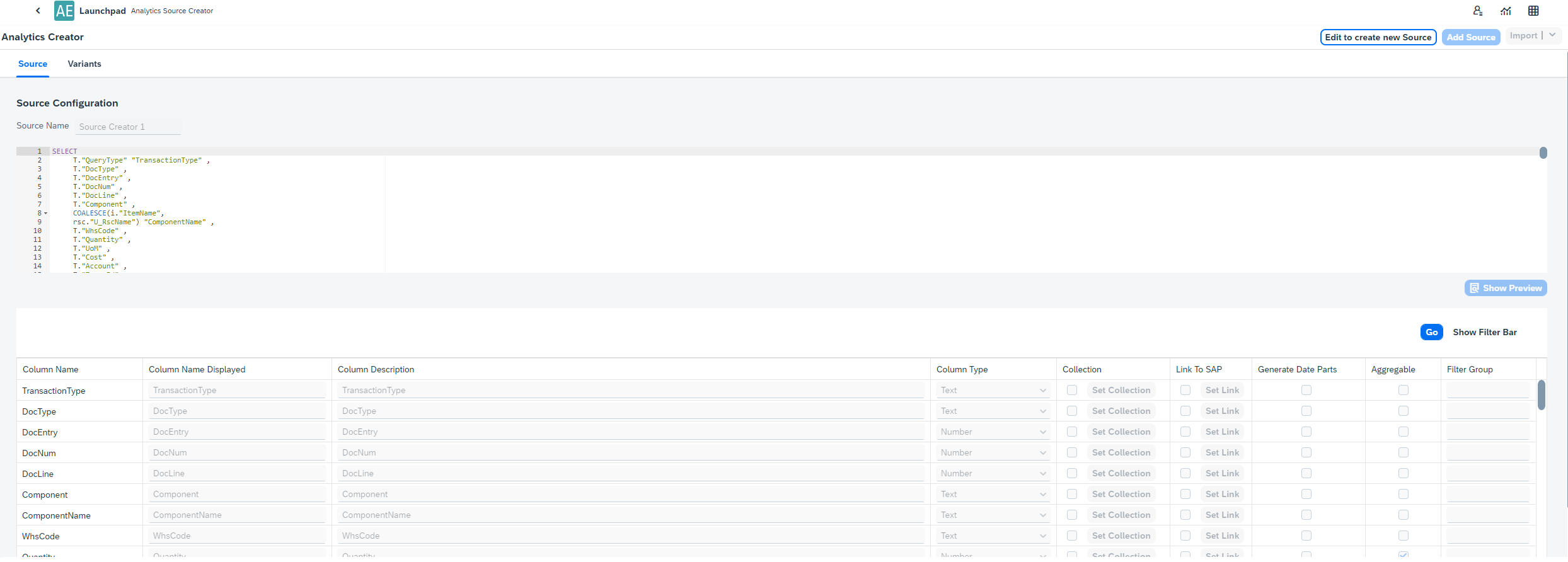Screen dimensions: 1568x562
Task: Click Show Filter Bar
Action: click(x=1485, y=332)
